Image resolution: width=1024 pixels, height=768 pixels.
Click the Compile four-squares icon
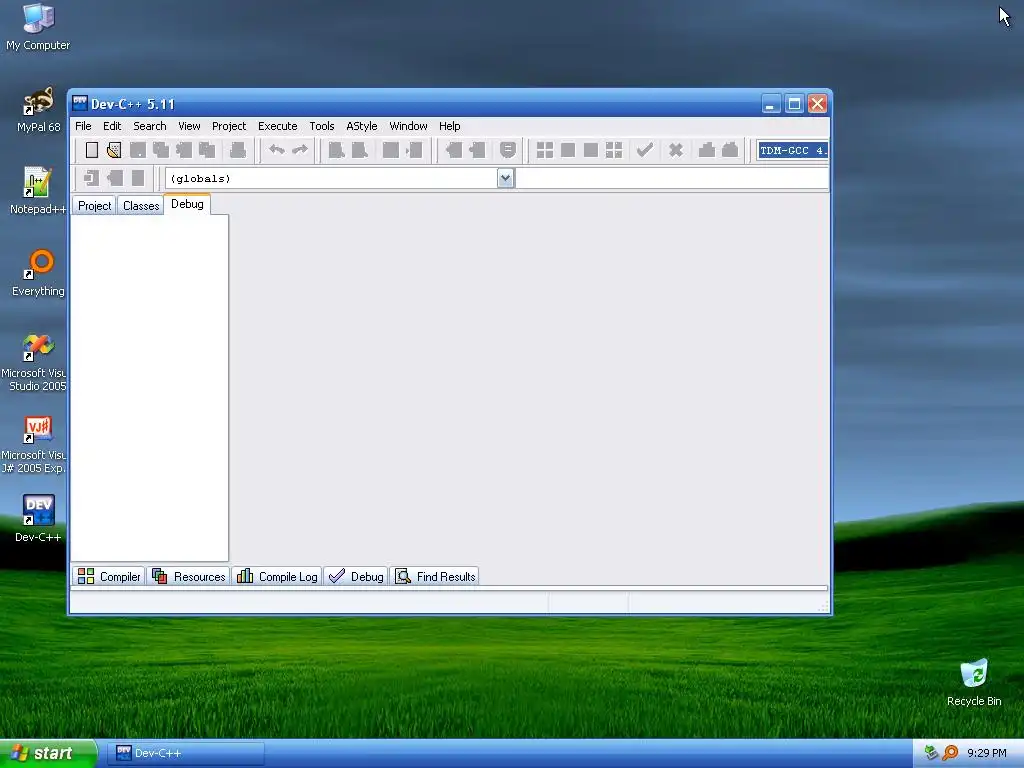tap(545, 150)
